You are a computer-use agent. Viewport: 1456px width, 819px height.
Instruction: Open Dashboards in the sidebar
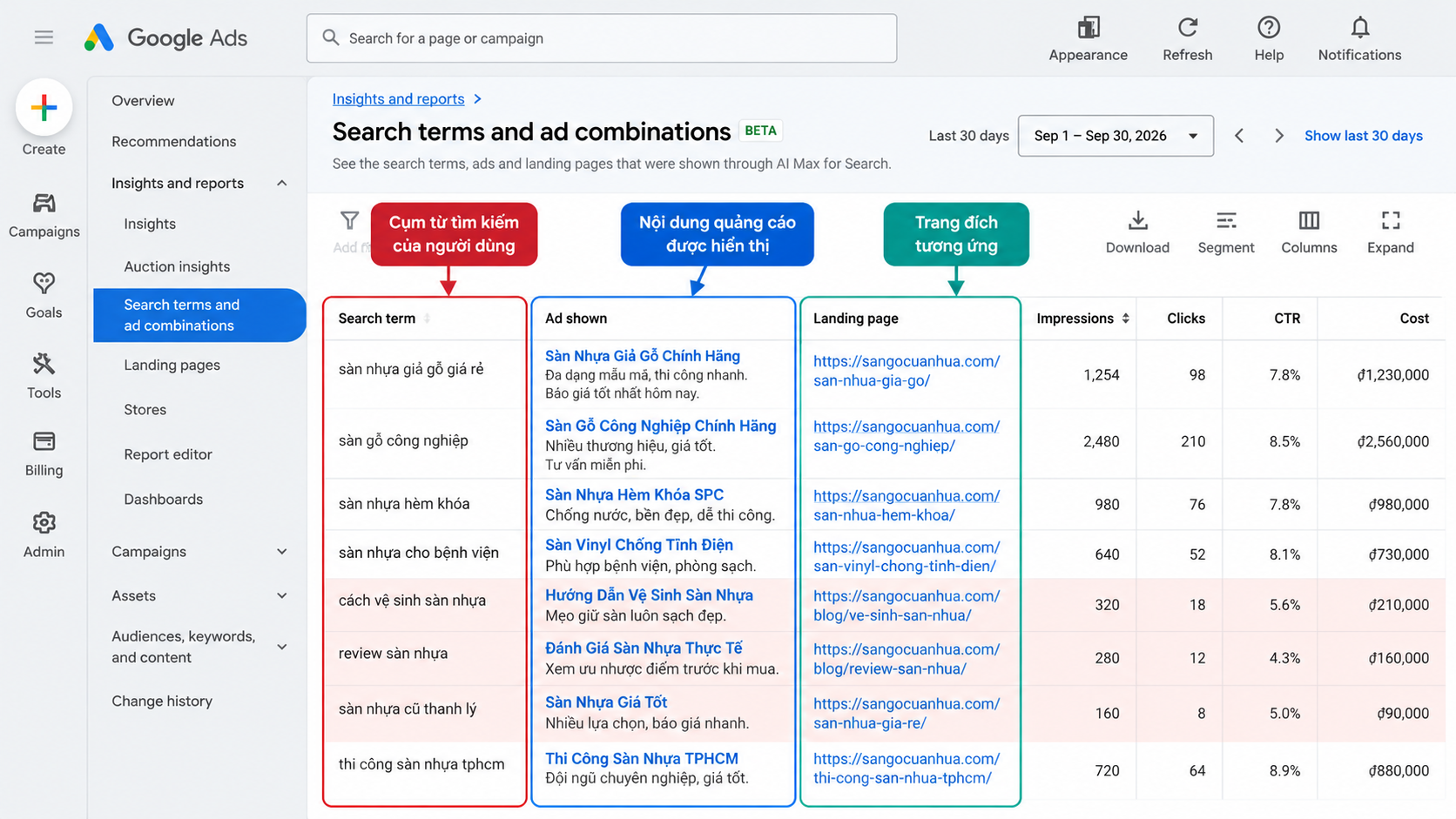[163, 499]
